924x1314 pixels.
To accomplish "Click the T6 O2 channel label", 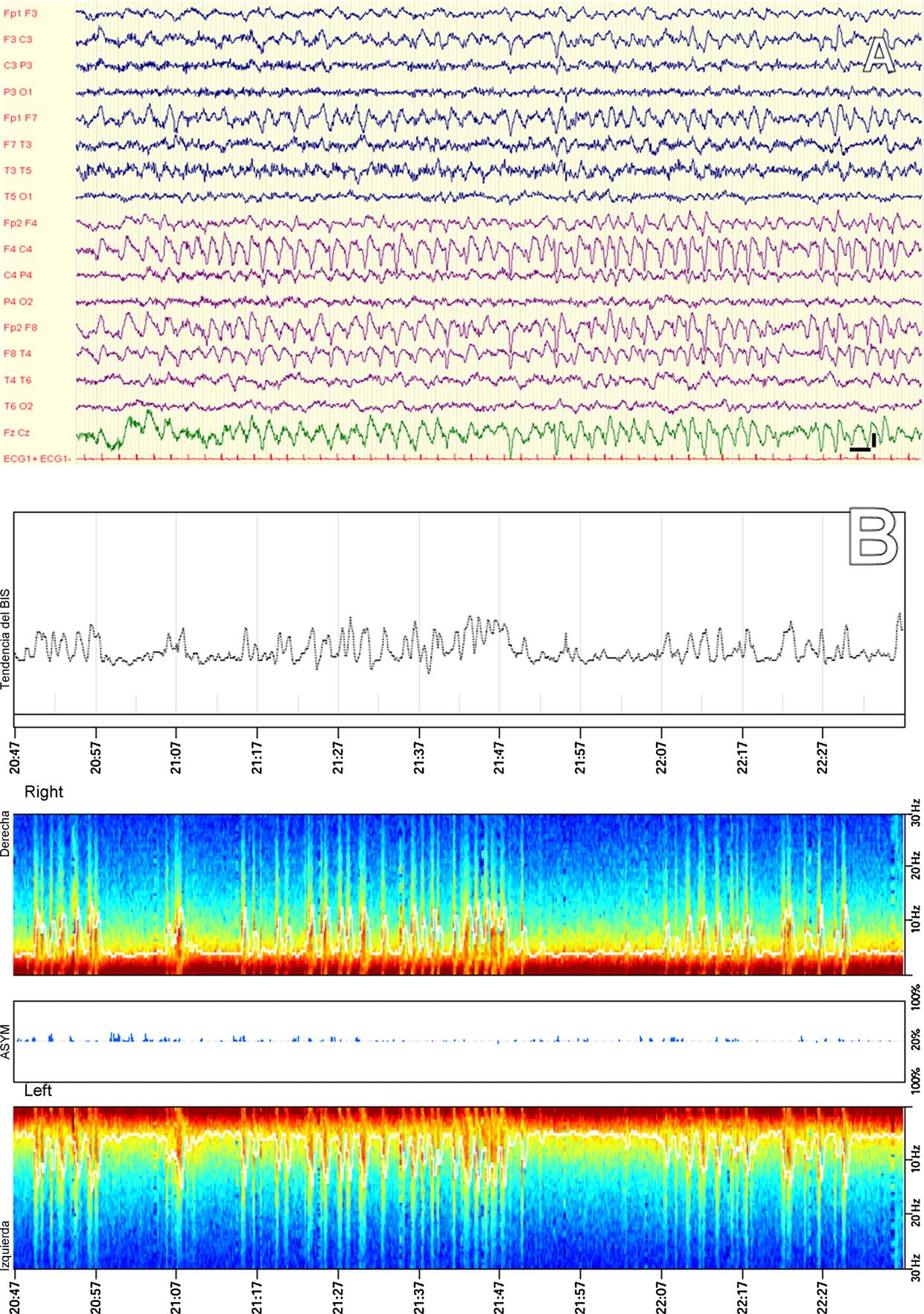I will [18, 406].
